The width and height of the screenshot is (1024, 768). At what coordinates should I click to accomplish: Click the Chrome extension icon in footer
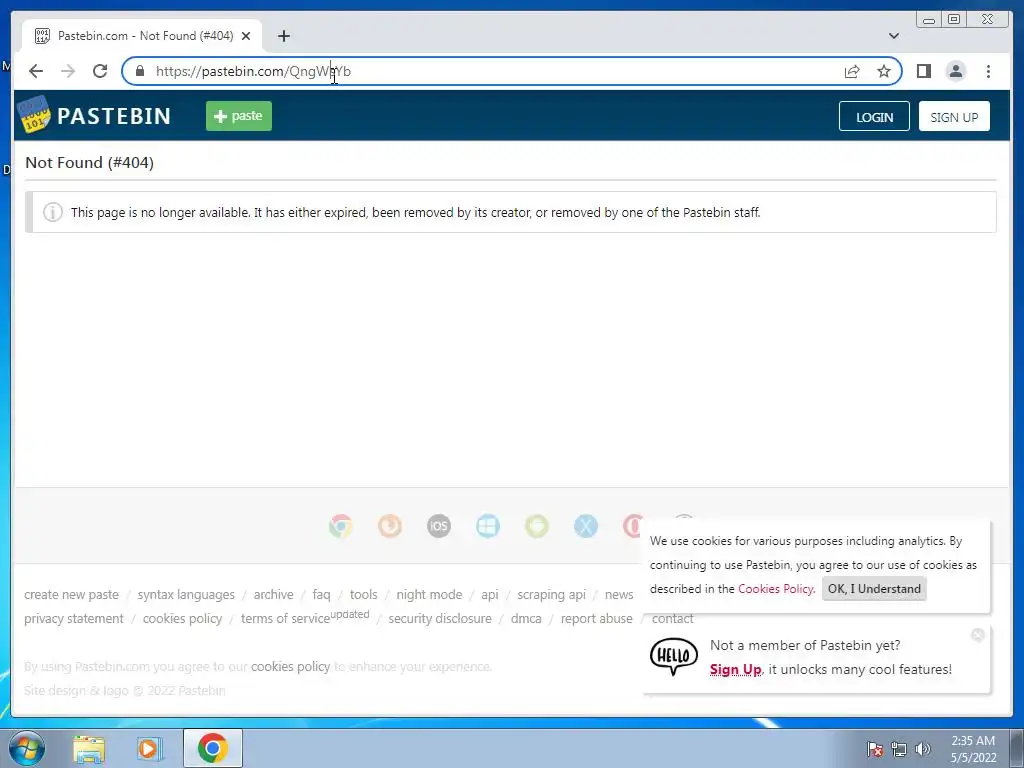pos(341,526)
